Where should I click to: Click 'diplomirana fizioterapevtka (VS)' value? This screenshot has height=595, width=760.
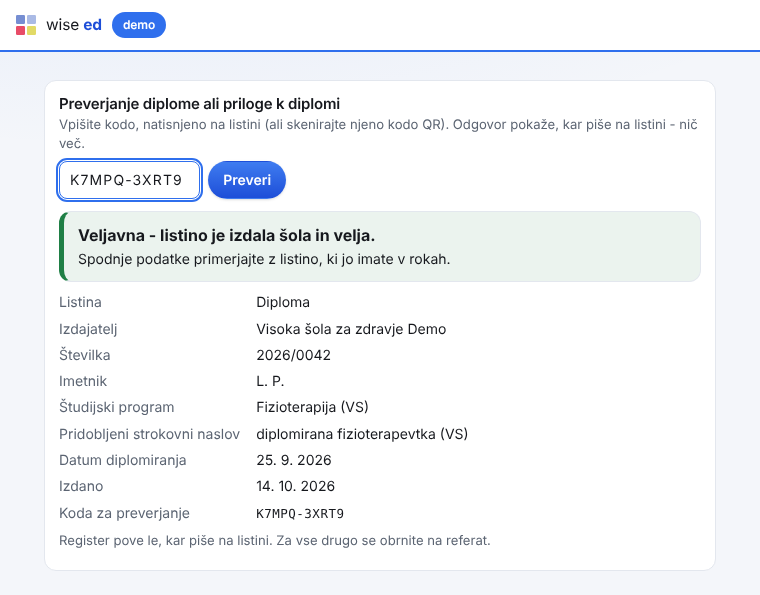pos(362,434)
